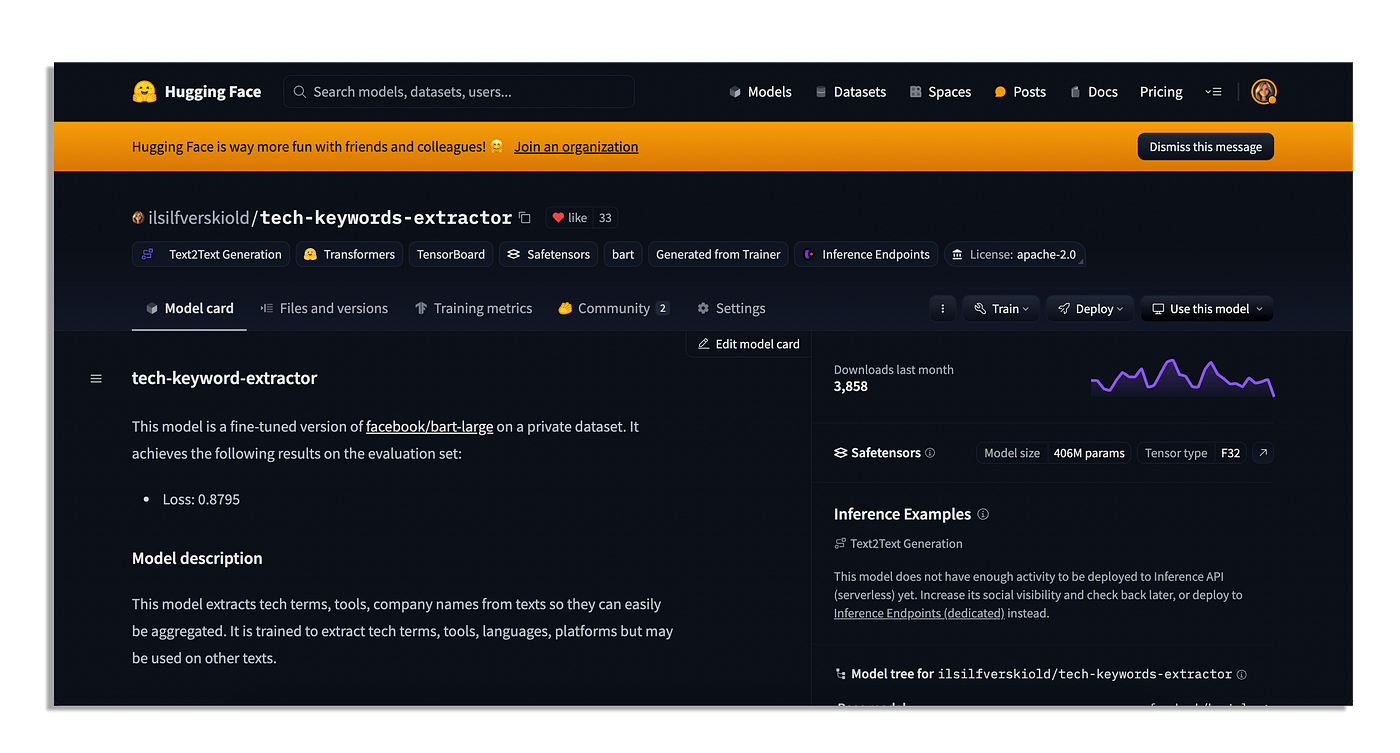Viewport: 1400px width, 753px height.
Task: Open Models in top navigation
Action: tap(760, 92)
